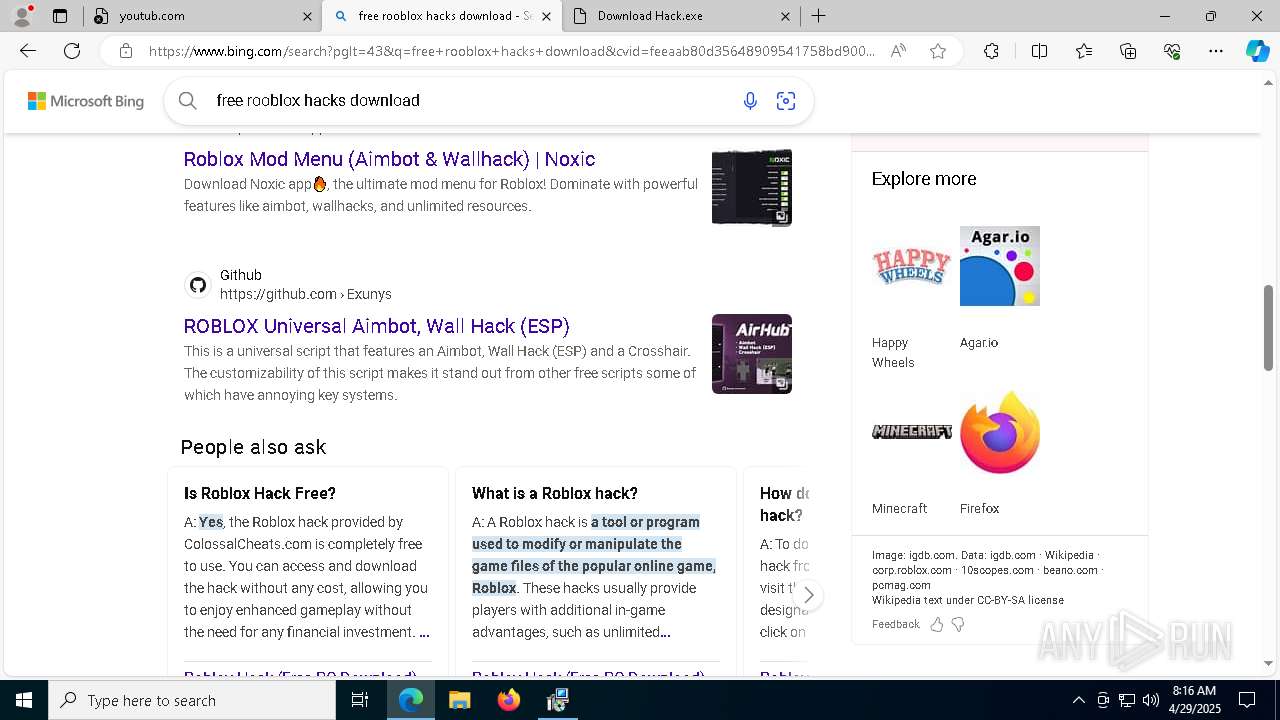Open the Windows Start menu
This screenshot has height=720, width=1280.
(x=24, y=700)
